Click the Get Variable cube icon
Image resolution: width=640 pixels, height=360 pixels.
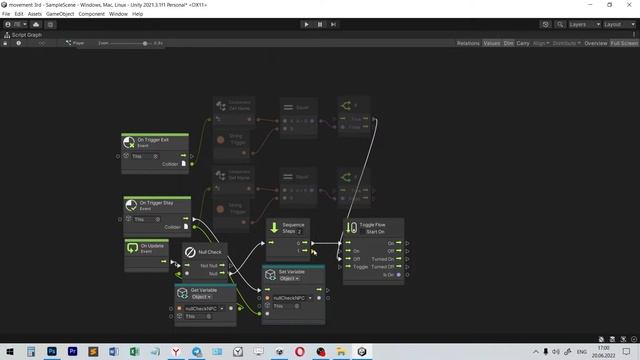point(182,293)
